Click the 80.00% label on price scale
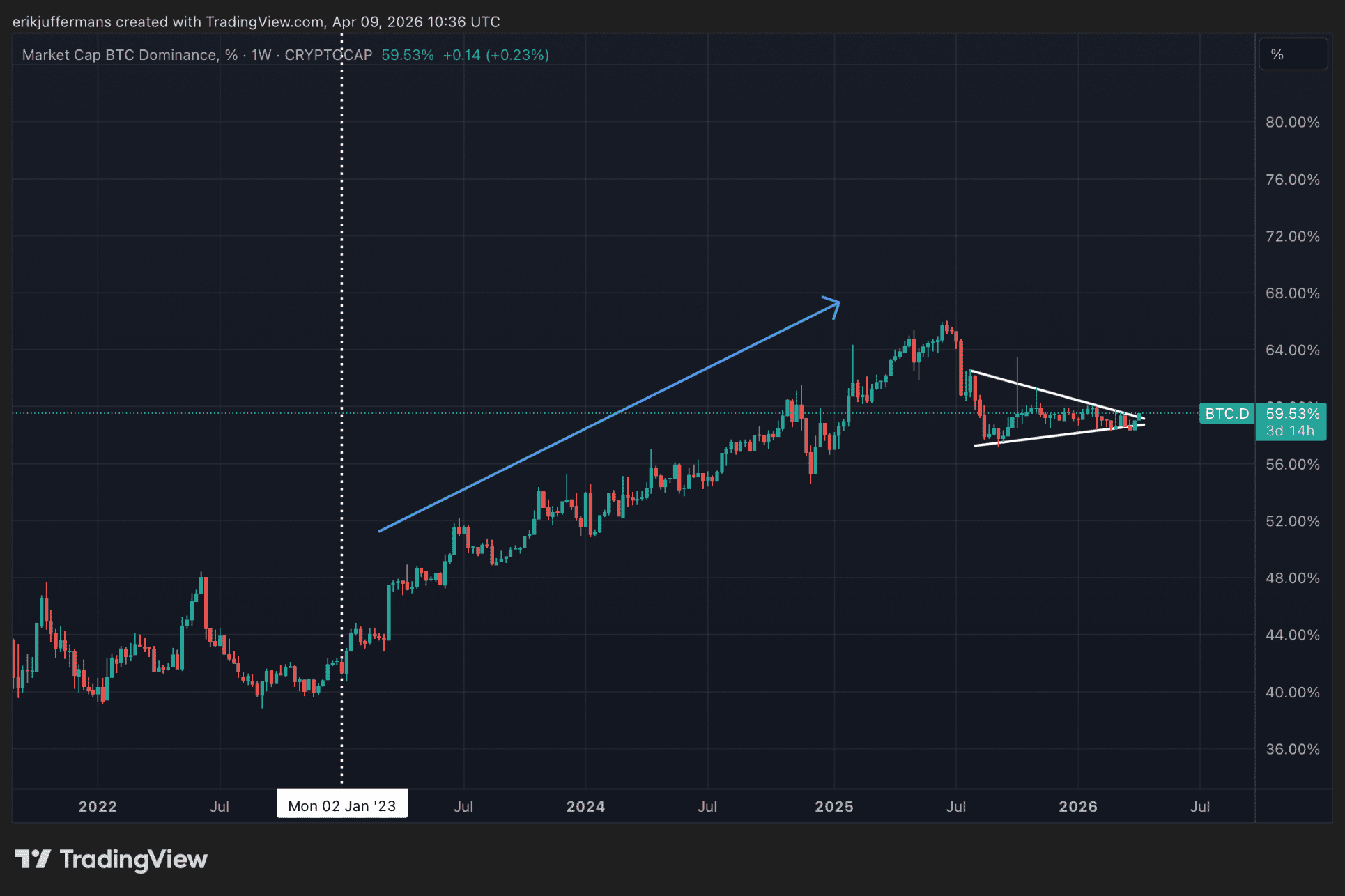 pyautogui.click(x=1292, y=123)
